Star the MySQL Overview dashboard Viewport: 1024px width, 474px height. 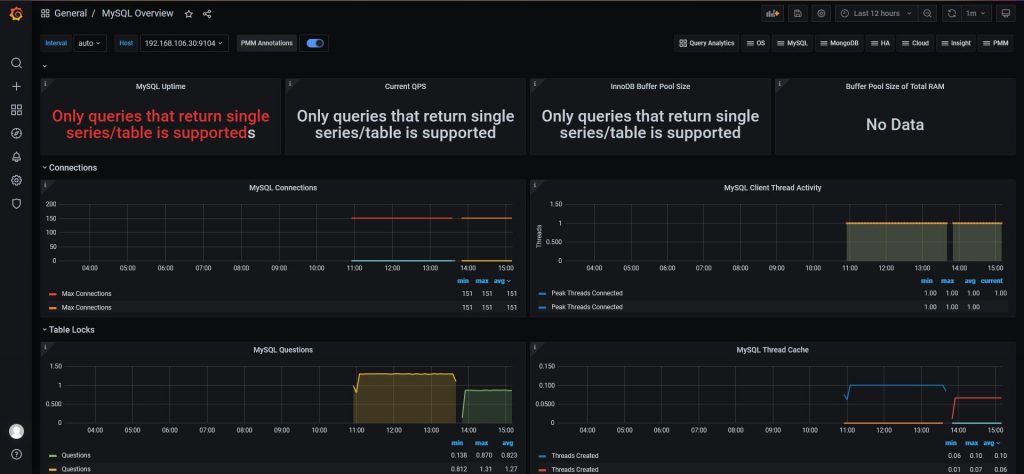189,14
